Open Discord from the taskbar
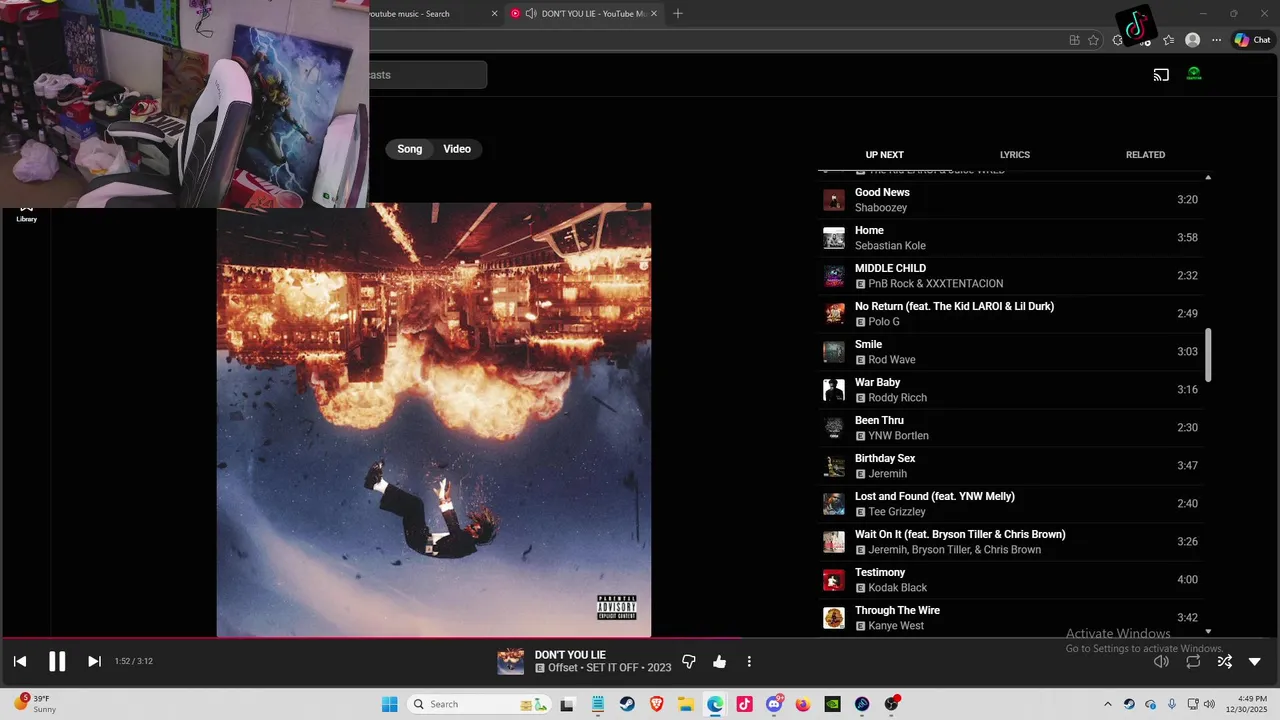 tap(774, 704)
